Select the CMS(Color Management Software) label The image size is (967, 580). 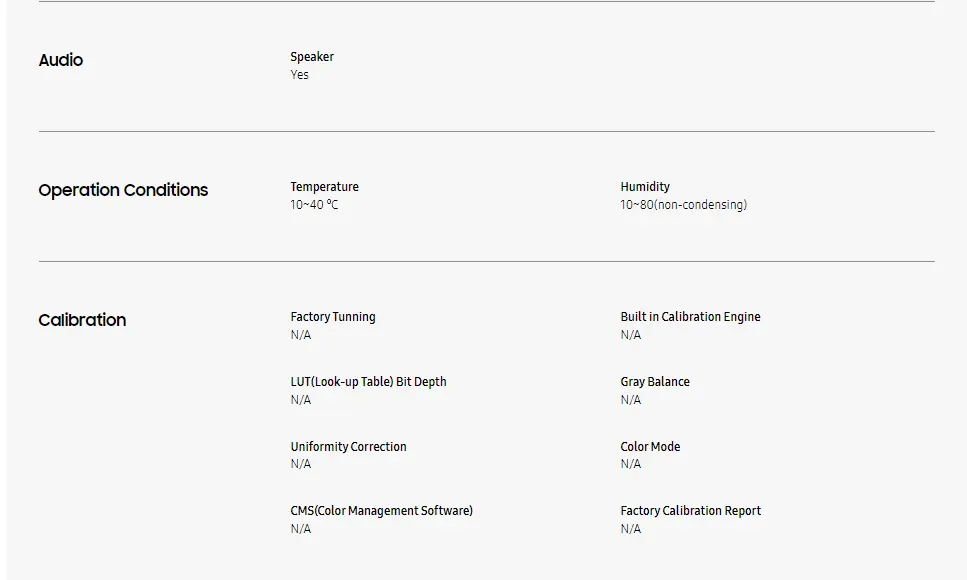click(x=381, y=511)
